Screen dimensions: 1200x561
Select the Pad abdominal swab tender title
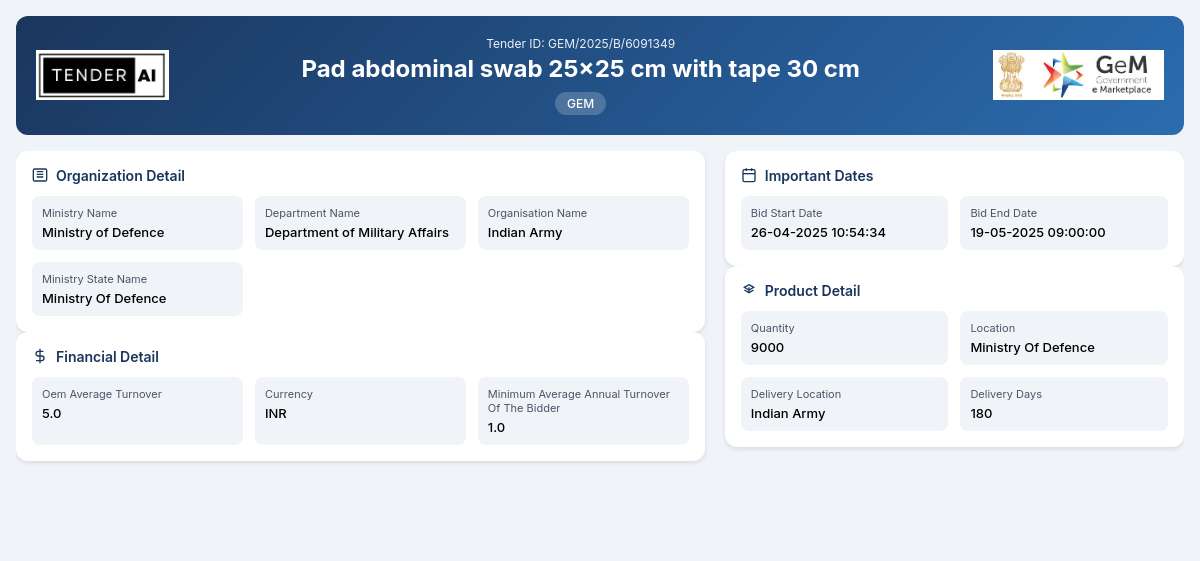(x=580, y=69)
